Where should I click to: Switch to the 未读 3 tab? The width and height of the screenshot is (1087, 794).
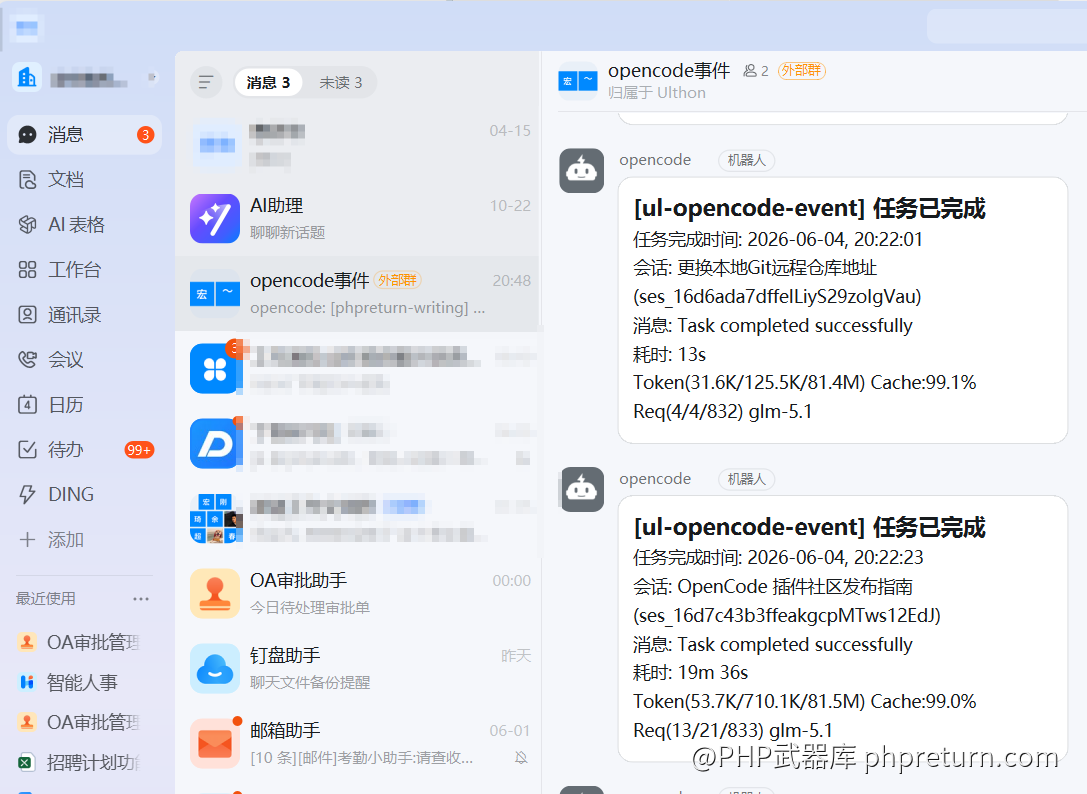point(340,83)
